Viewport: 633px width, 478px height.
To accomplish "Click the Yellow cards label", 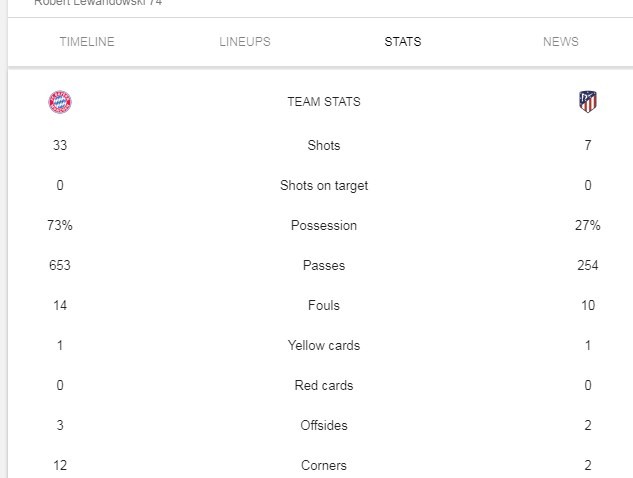I will coord(324,346).
